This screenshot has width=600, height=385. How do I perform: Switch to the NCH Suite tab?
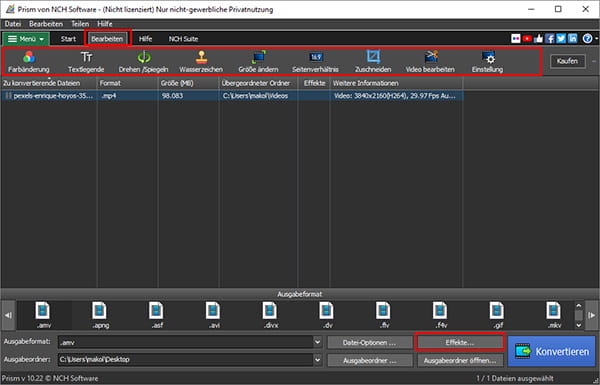183,39
